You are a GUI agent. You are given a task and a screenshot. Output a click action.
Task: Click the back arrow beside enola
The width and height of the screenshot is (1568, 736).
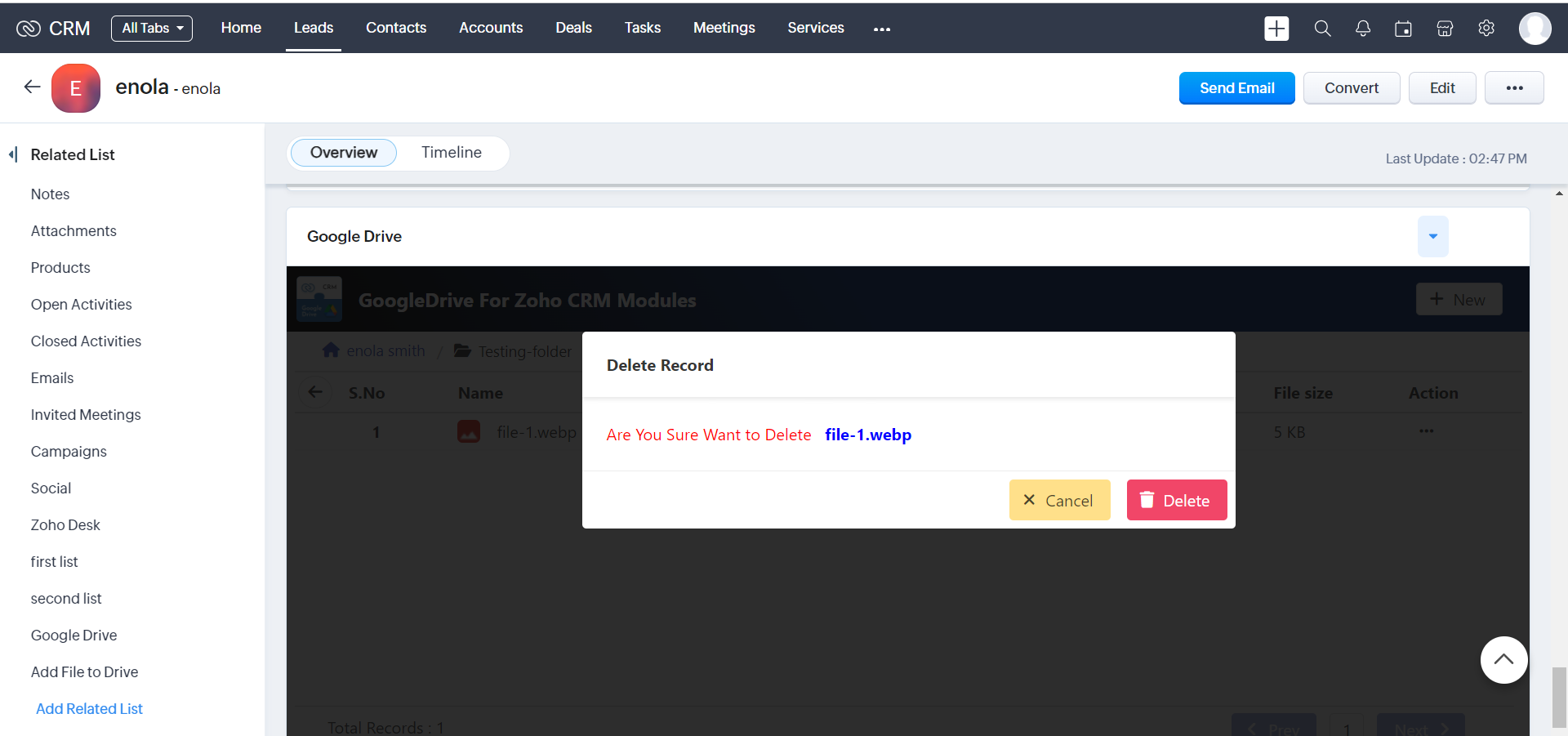click(x=32, y=87)
